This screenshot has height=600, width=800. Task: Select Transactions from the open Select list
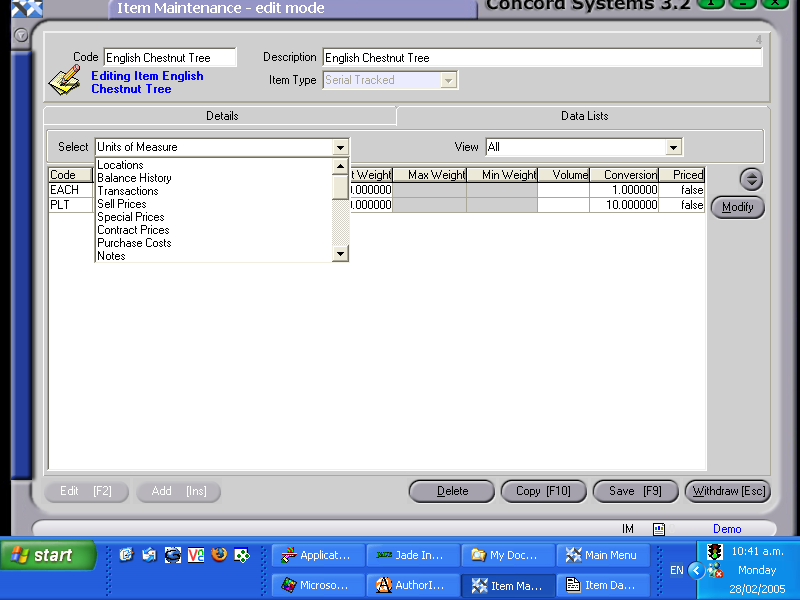pos(128,190)
